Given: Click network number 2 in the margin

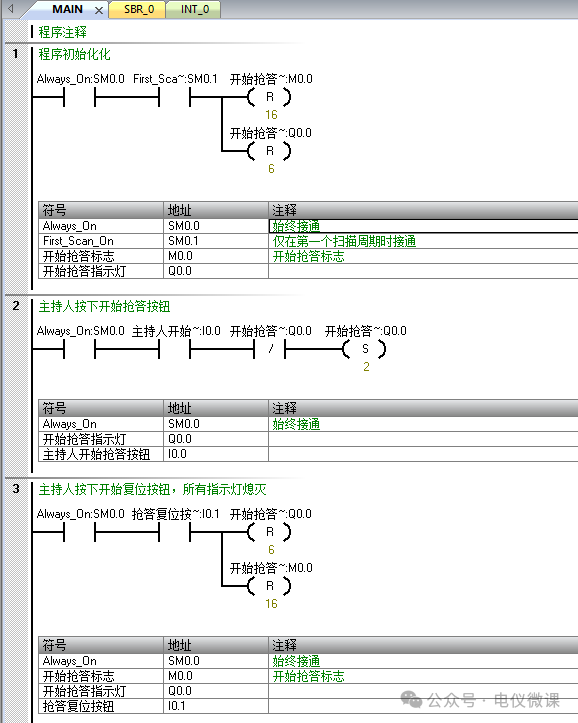Looking at the screenshot, I should pos(16,306).
